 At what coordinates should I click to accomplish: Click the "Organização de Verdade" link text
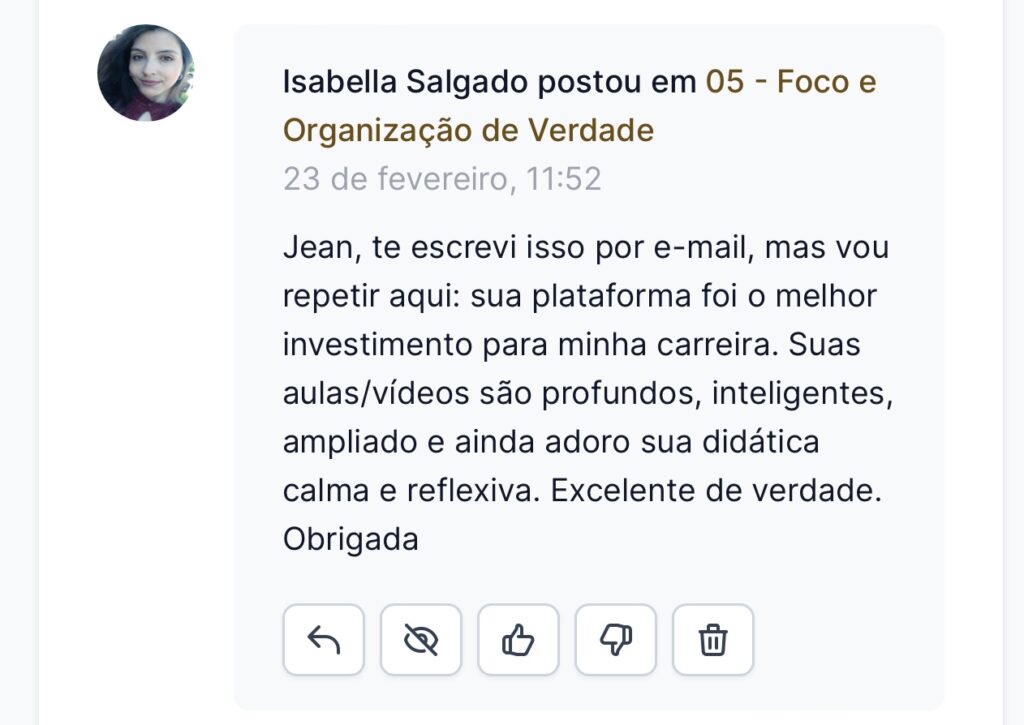click(468, 130)
